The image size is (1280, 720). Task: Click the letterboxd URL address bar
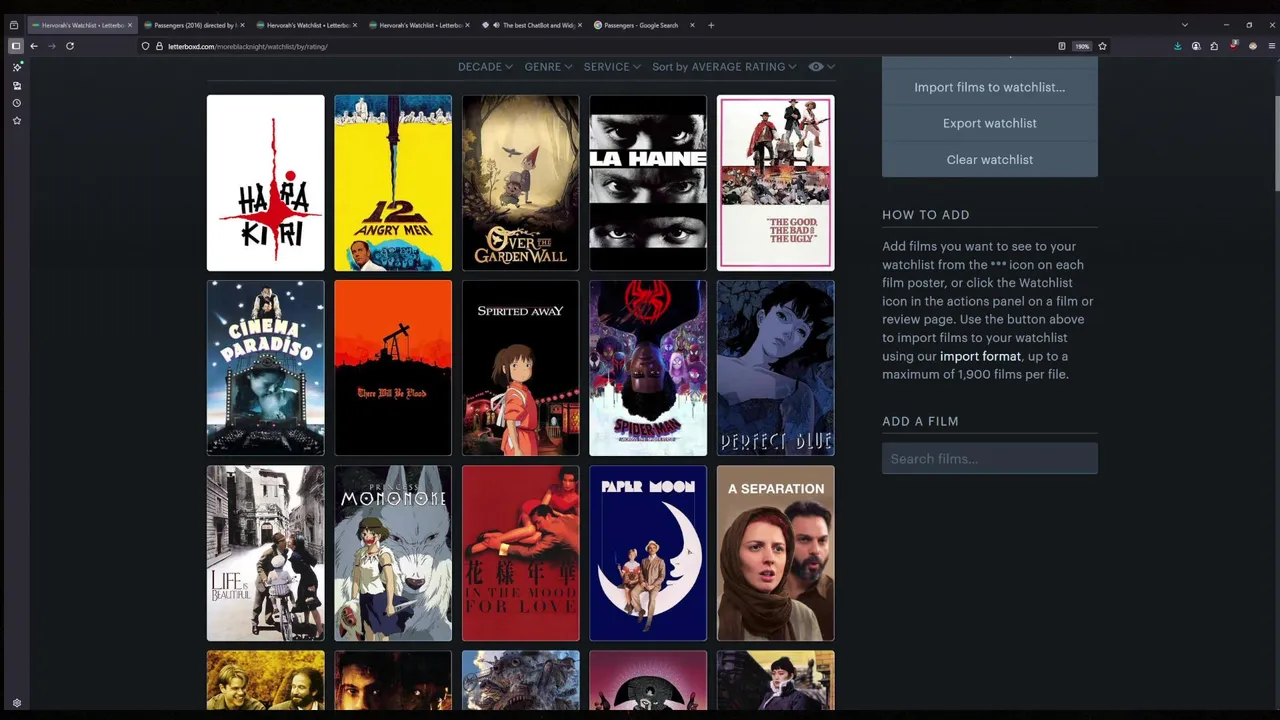click(x=600, y=46)
